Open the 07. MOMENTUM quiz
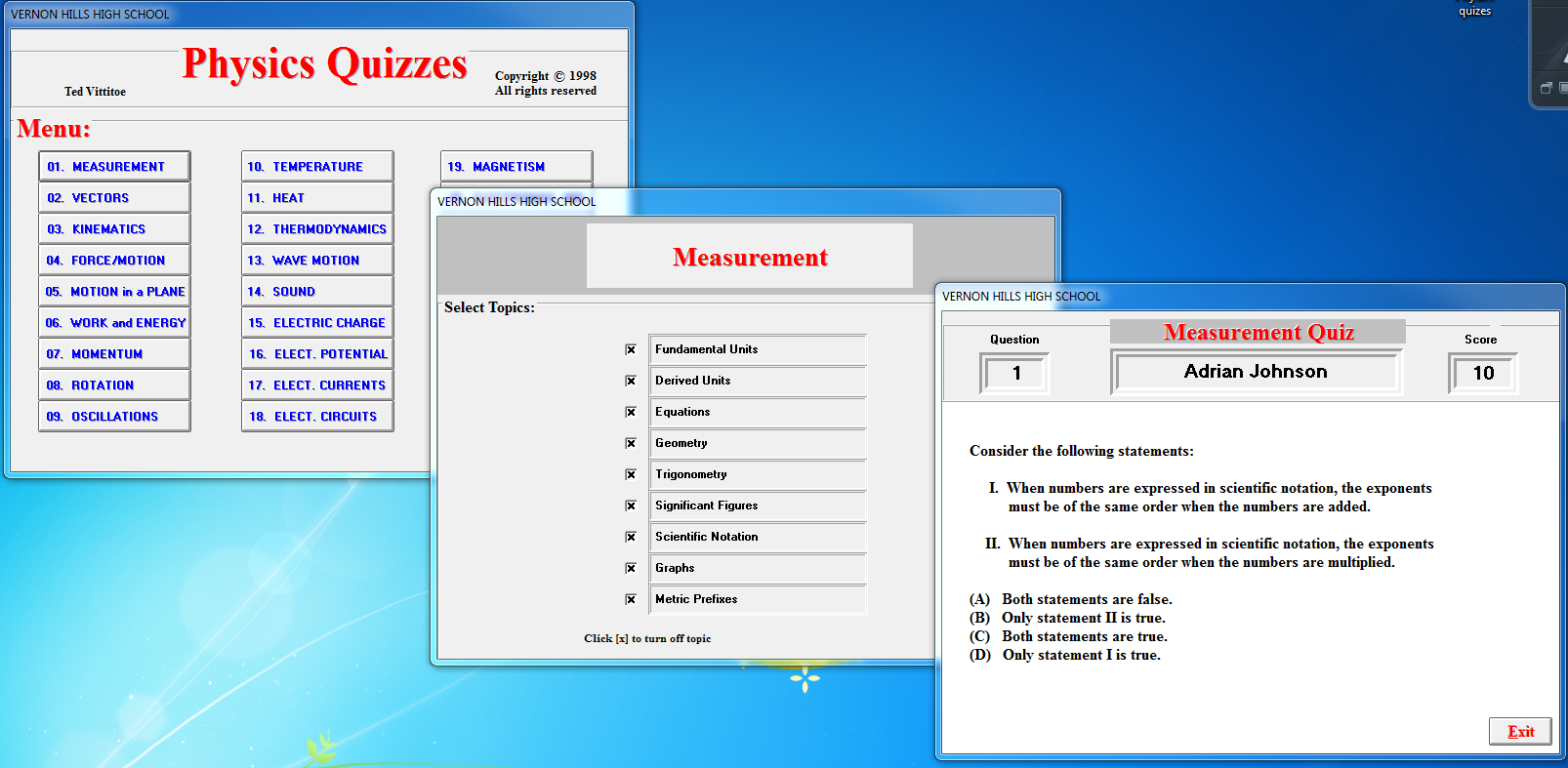The image size is (1568, 768). tap(114, 354)
